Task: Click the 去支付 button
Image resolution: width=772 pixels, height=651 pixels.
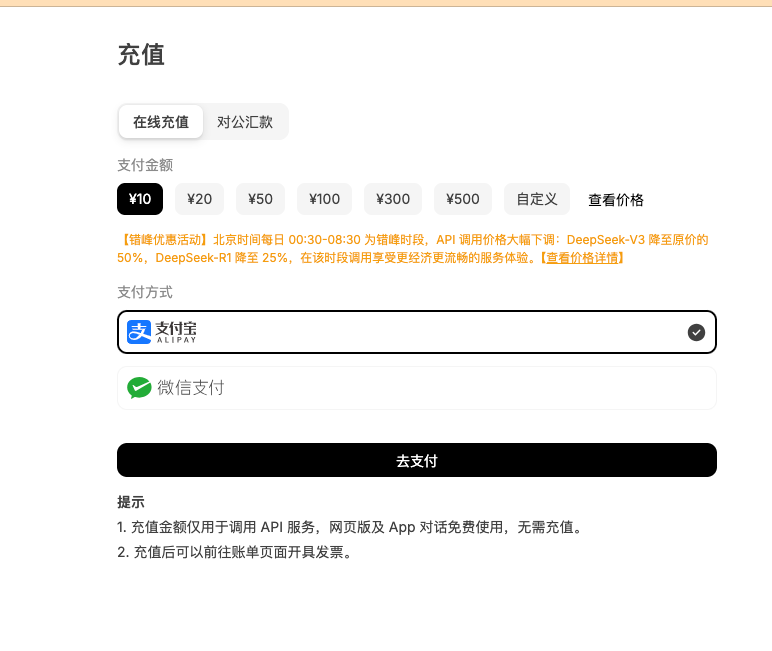Action: [417, 460]
